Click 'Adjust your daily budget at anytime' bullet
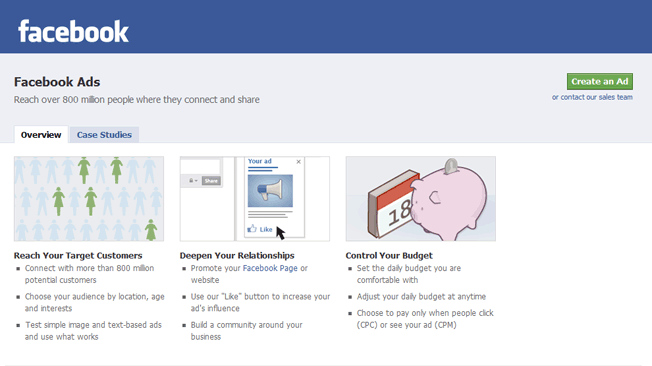The height and width of the screenshot is (366, 652). coord(421,297)
